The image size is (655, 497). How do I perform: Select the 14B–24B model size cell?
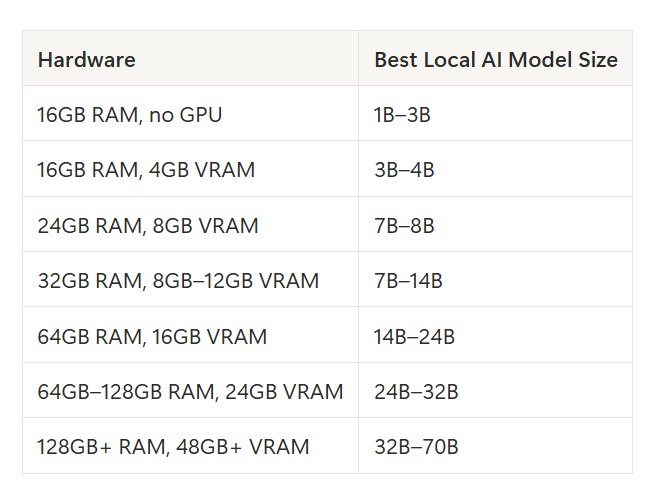(495, 335)
